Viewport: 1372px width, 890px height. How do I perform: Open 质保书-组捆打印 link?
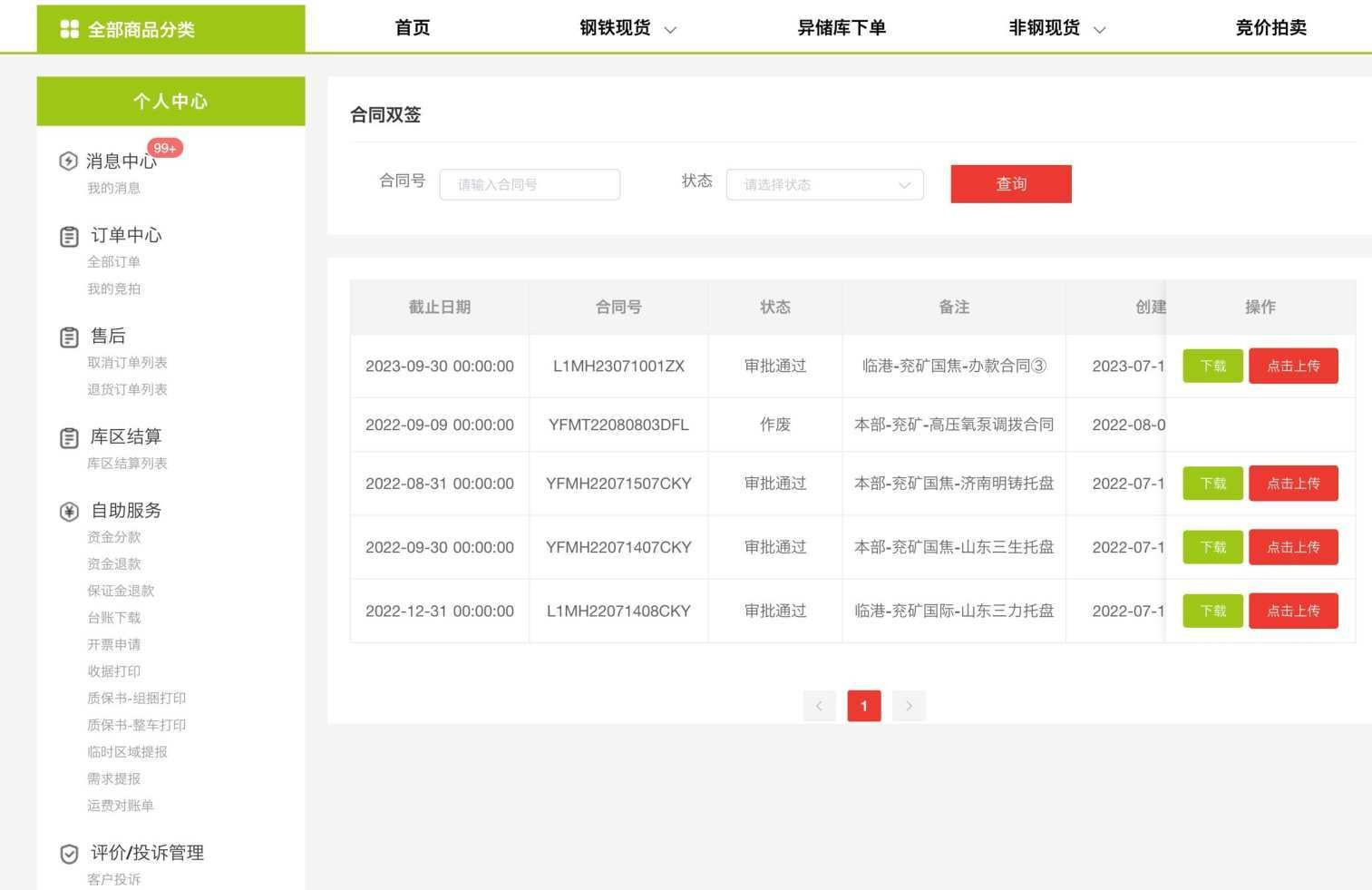pyautogui.click(x=136, y=699)
